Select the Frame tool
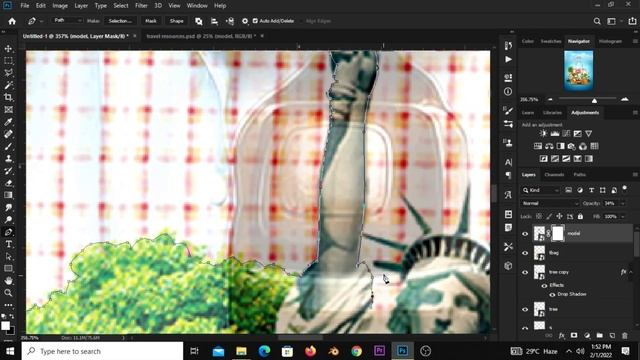 8,110
